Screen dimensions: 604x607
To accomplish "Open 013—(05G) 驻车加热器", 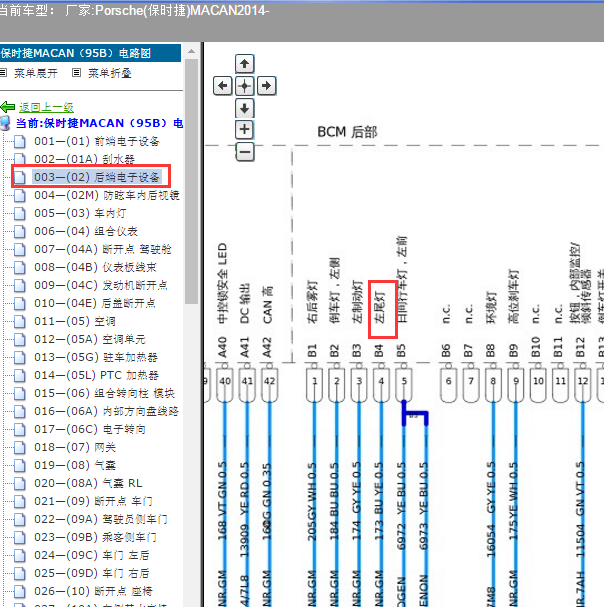I will [96, 357].
